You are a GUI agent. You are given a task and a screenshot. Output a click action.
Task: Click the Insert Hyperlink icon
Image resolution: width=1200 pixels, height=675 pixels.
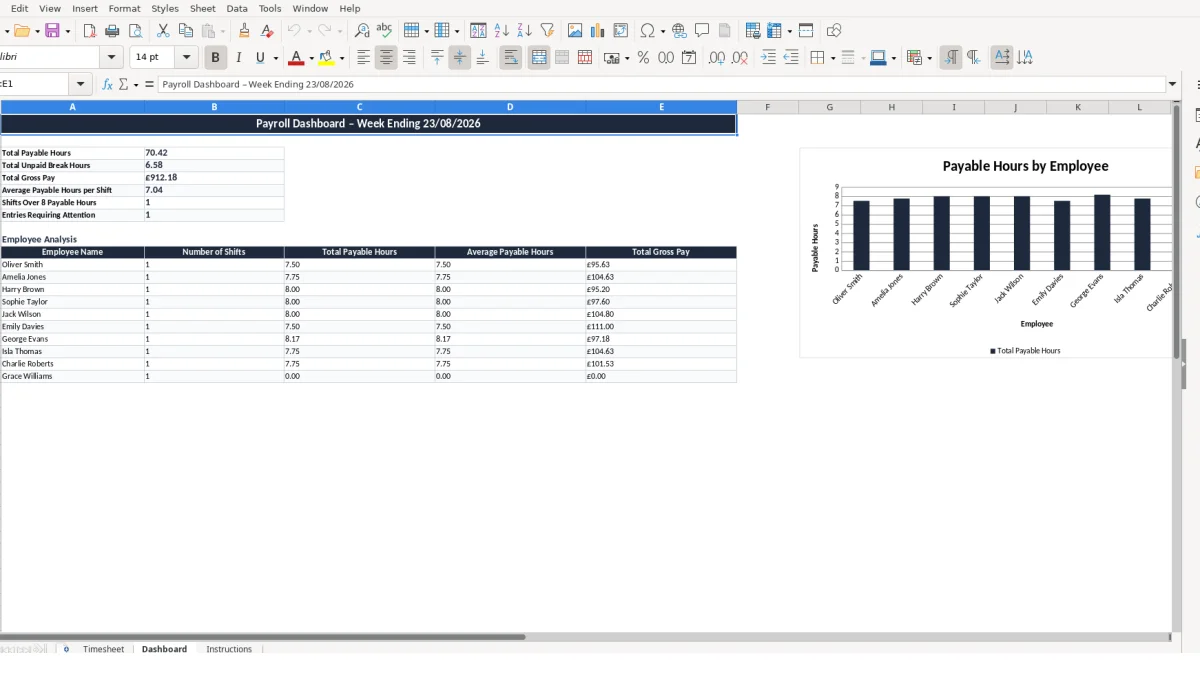tap(679, 31)
